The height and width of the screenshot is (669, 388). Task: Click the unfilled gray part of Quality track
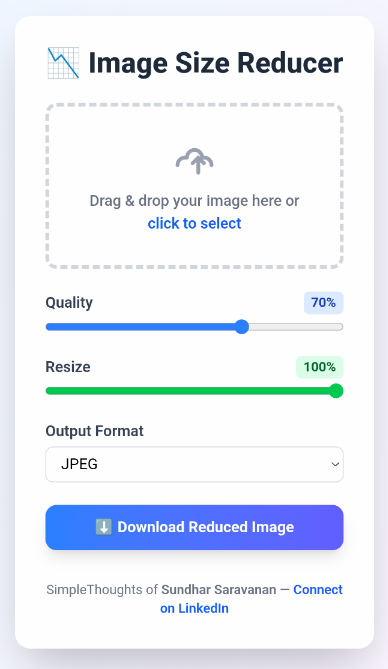[296, 327]
